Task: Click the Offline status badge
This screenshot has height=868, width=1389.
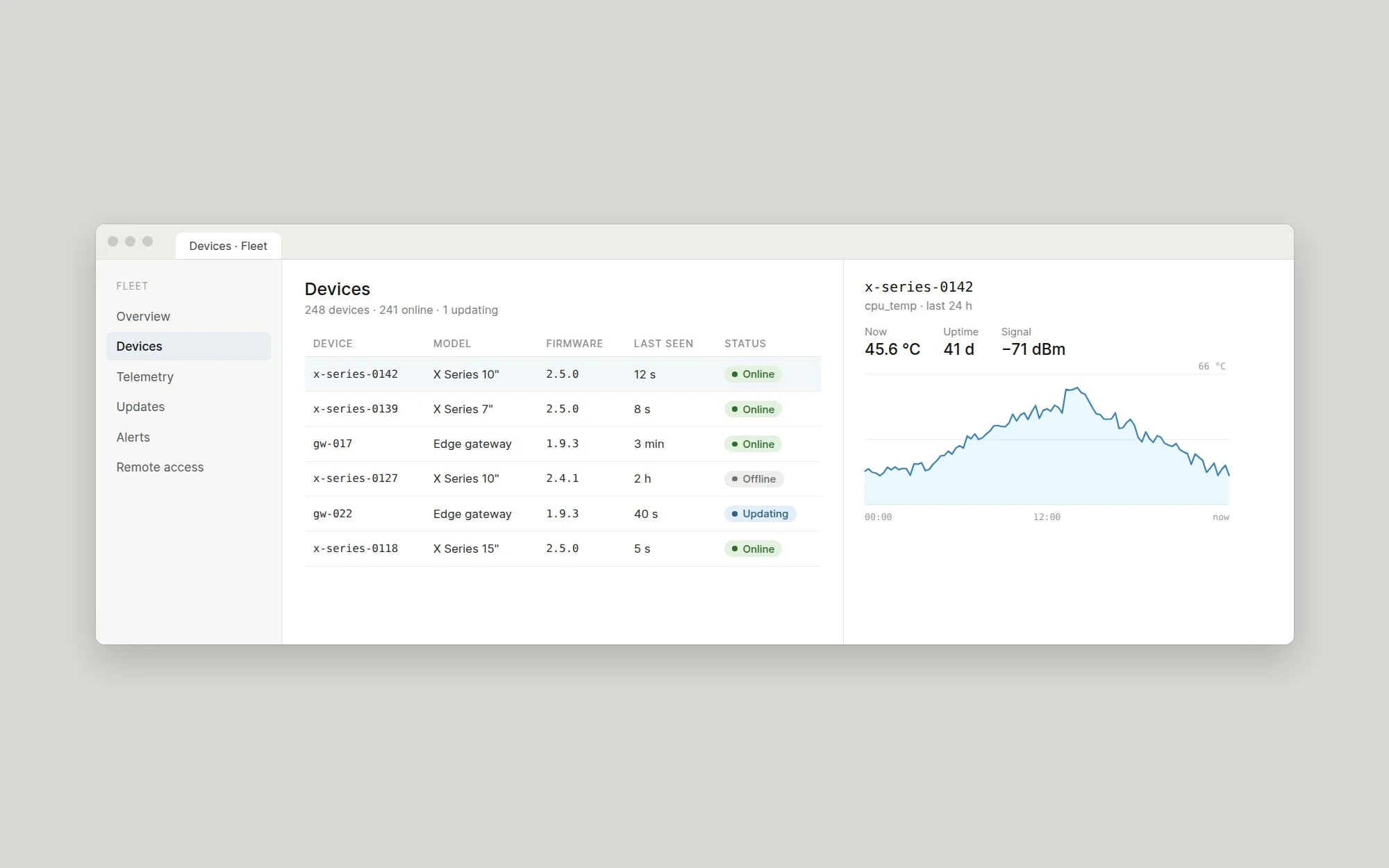Action: coord(754,479)
